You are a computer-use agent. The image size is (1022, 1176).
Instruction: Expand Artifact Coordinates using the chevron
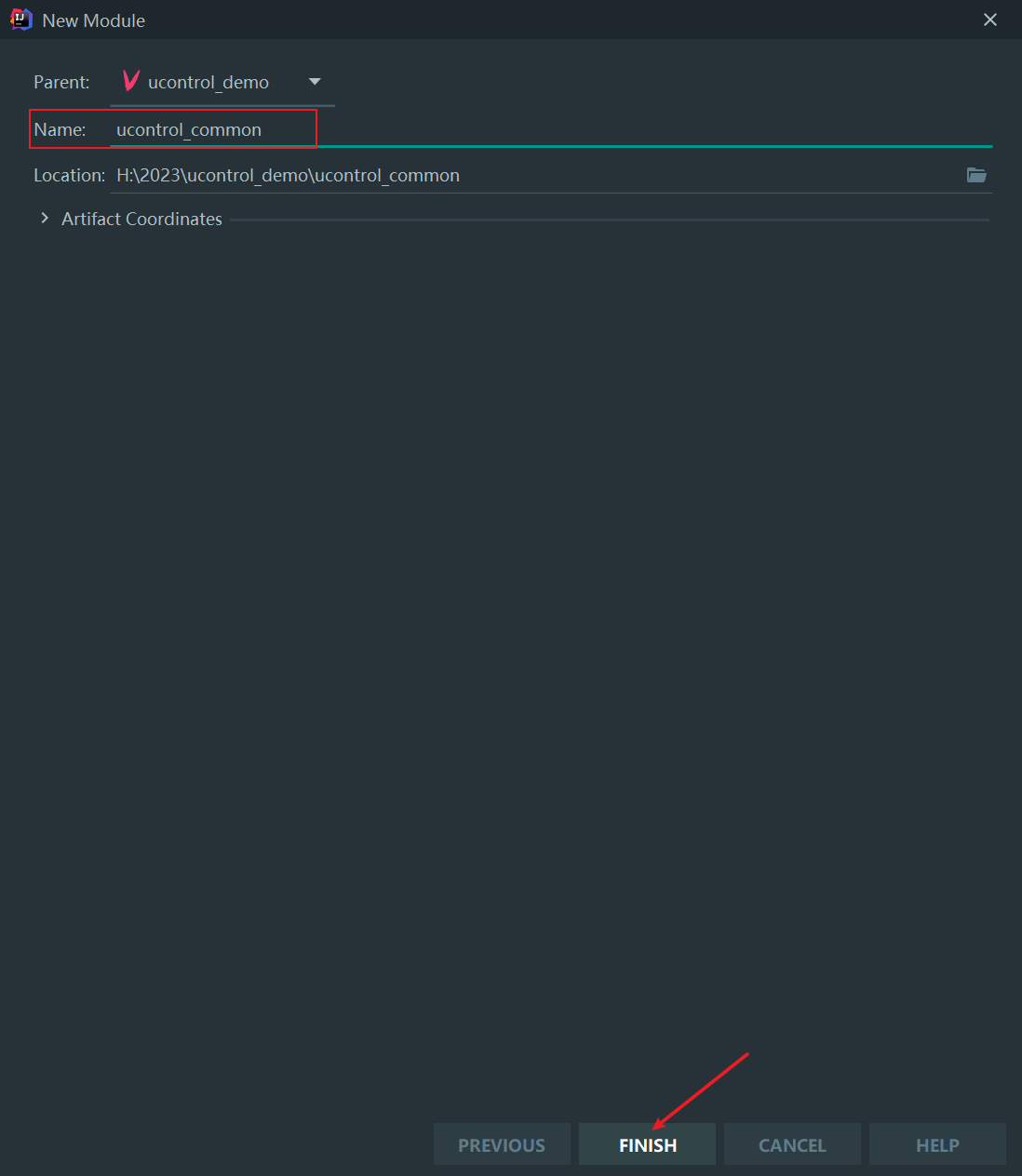(44, 219)
